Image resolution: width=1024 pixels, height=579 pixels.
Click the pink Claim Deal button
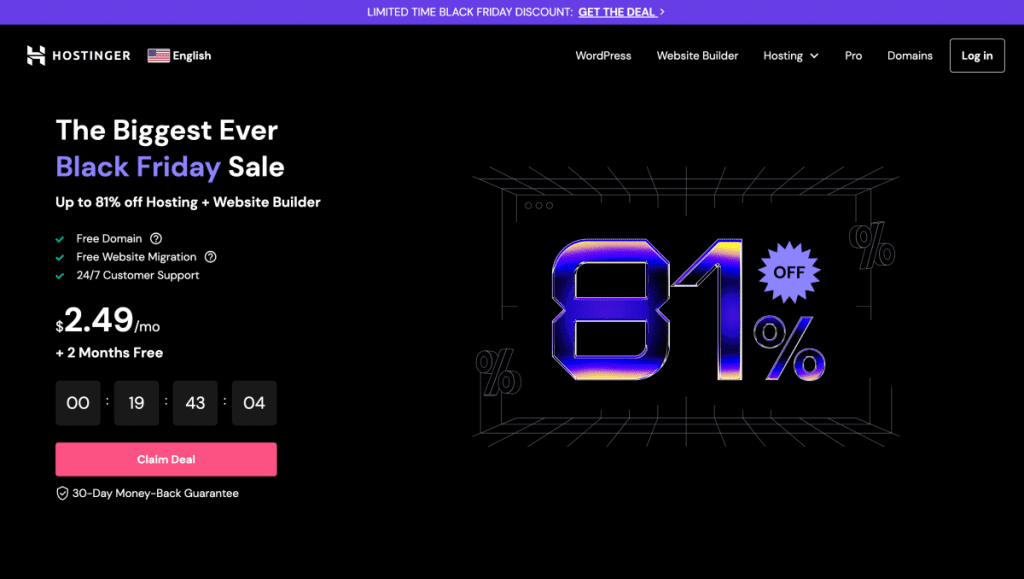click(x=166, y=459)
